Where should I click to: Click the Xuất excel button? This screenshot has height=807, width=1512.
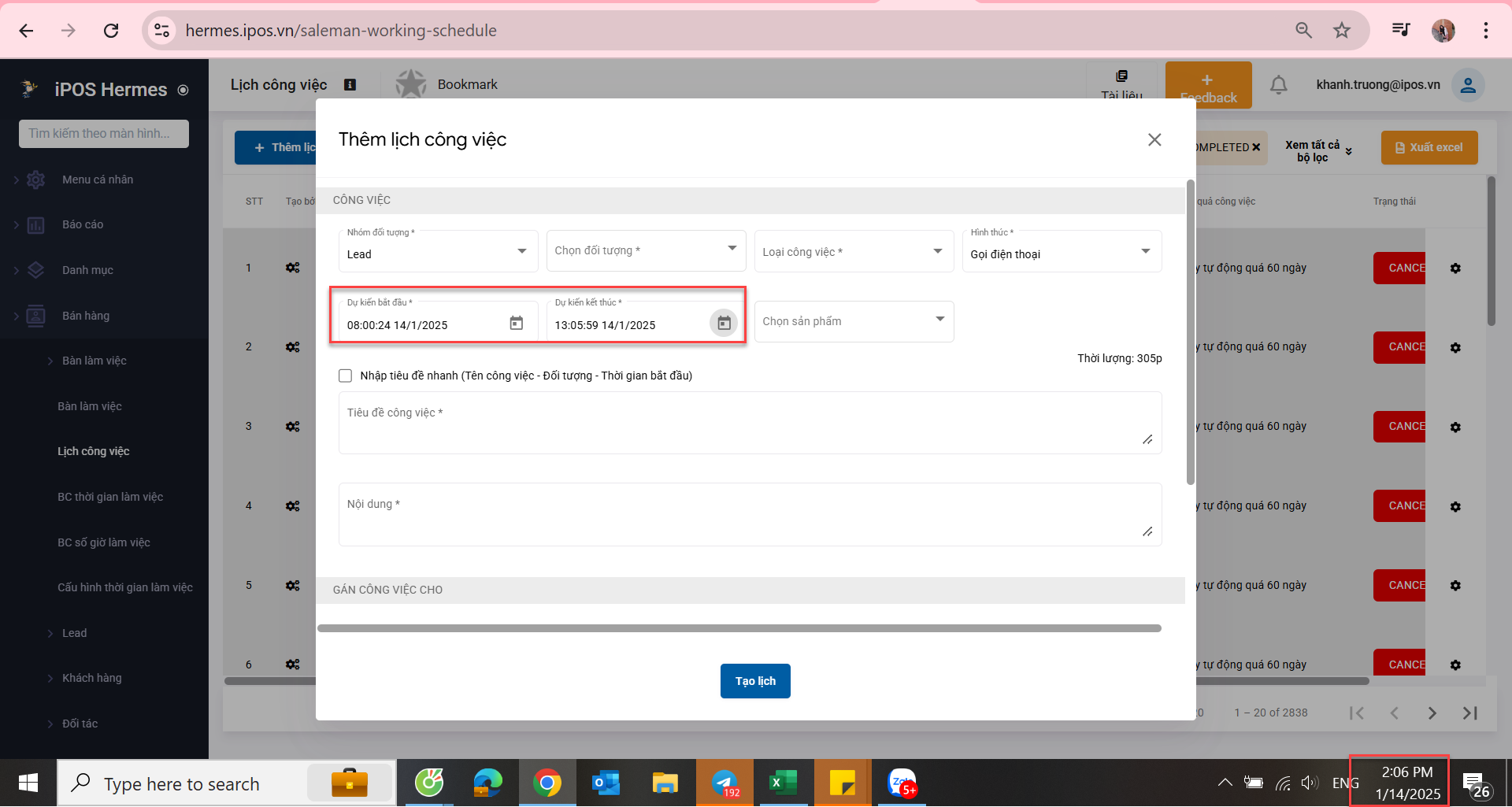(x=1429, y=147)
